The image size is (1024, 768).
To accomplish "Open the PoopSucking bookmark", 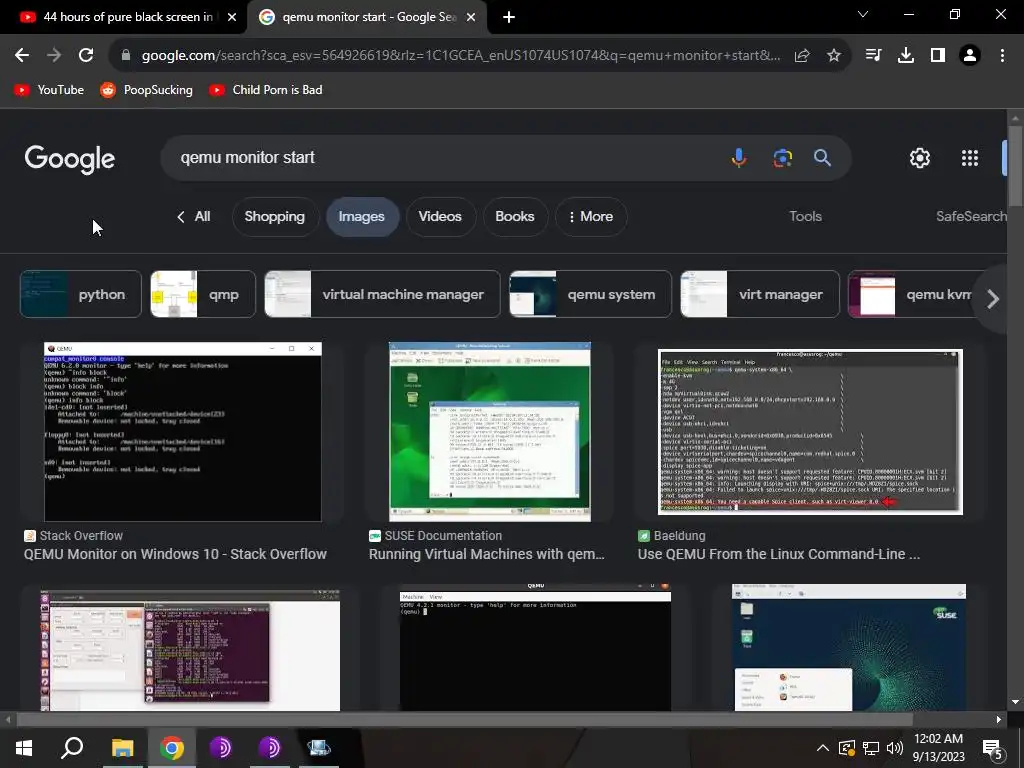I will click(146, 90).
